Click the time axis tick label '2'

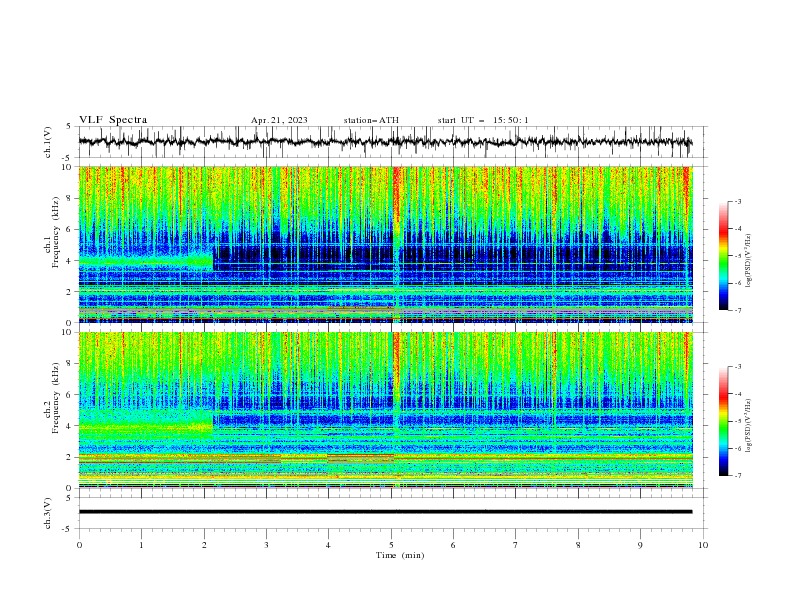(204, 545)
